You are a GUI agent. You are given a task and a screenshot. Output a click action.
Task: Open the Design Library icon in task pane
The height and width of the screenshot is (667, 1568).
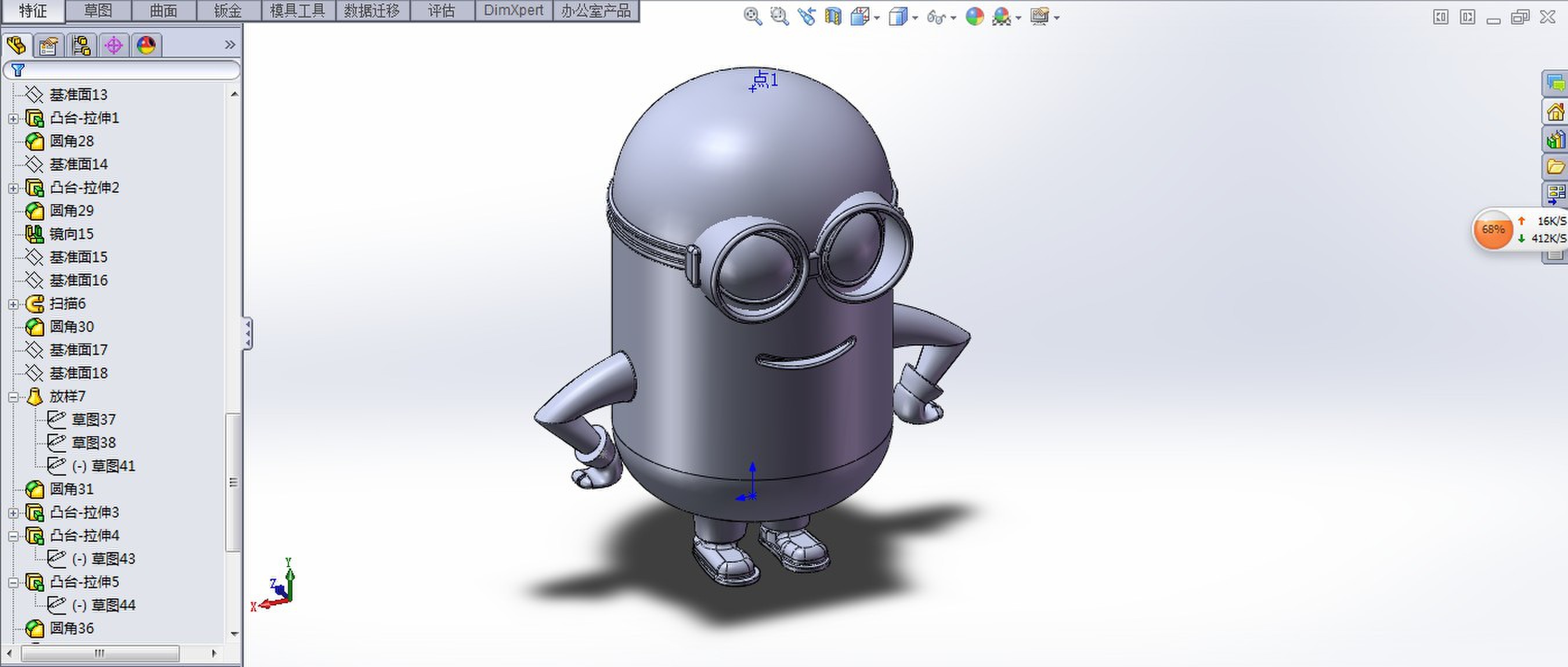pyautogui.click(x=1555, y=139)
